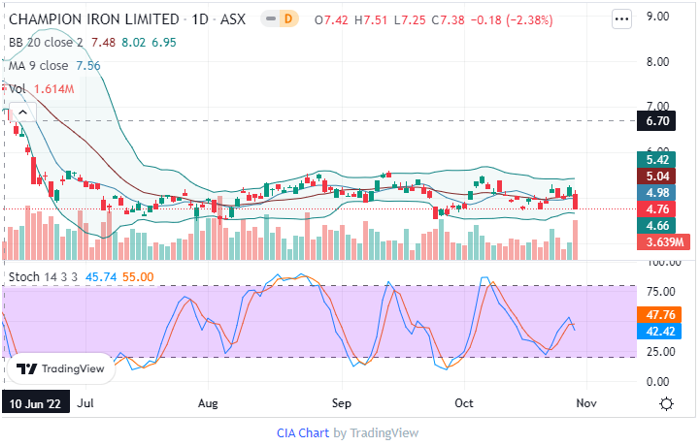Viewport: 700px width, 446px height.
Task: Open the CIA Chart link
Action: [303, 433]
